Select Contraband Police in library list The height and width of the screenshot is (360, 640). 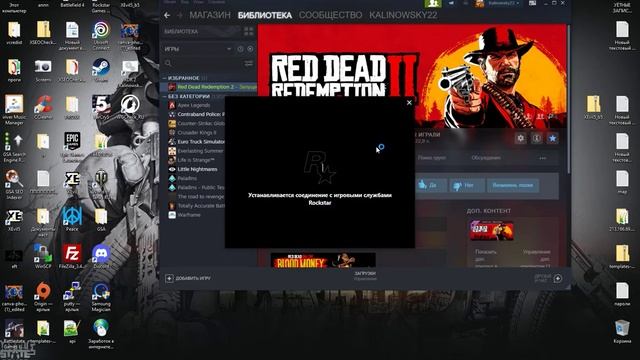point(197,114)
